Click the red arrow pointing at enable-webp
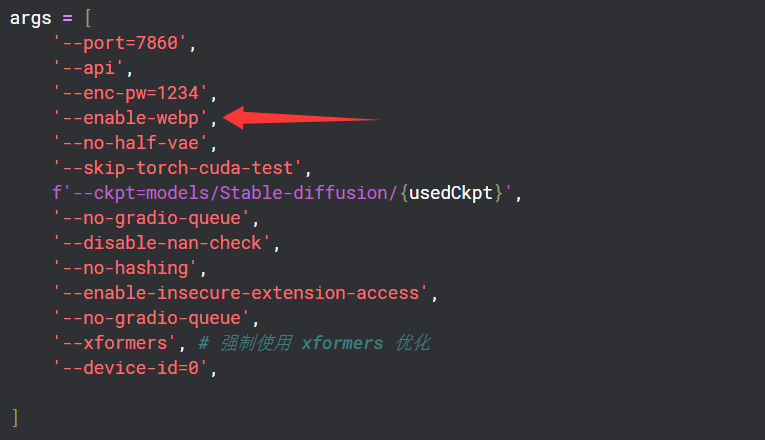The height and width of the screenshot is (440, 765). pyautogui.click(x=300, y=118)
